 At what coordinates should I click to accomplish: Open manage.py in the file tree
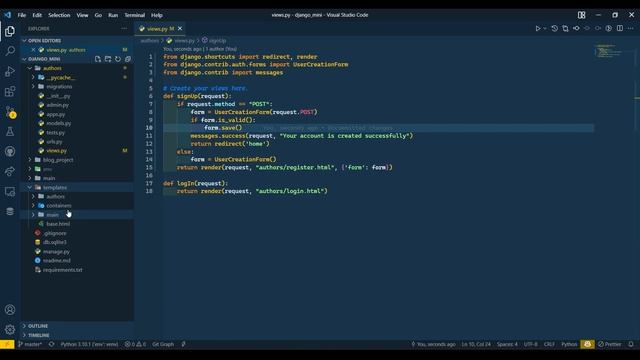tap(77, 251)
